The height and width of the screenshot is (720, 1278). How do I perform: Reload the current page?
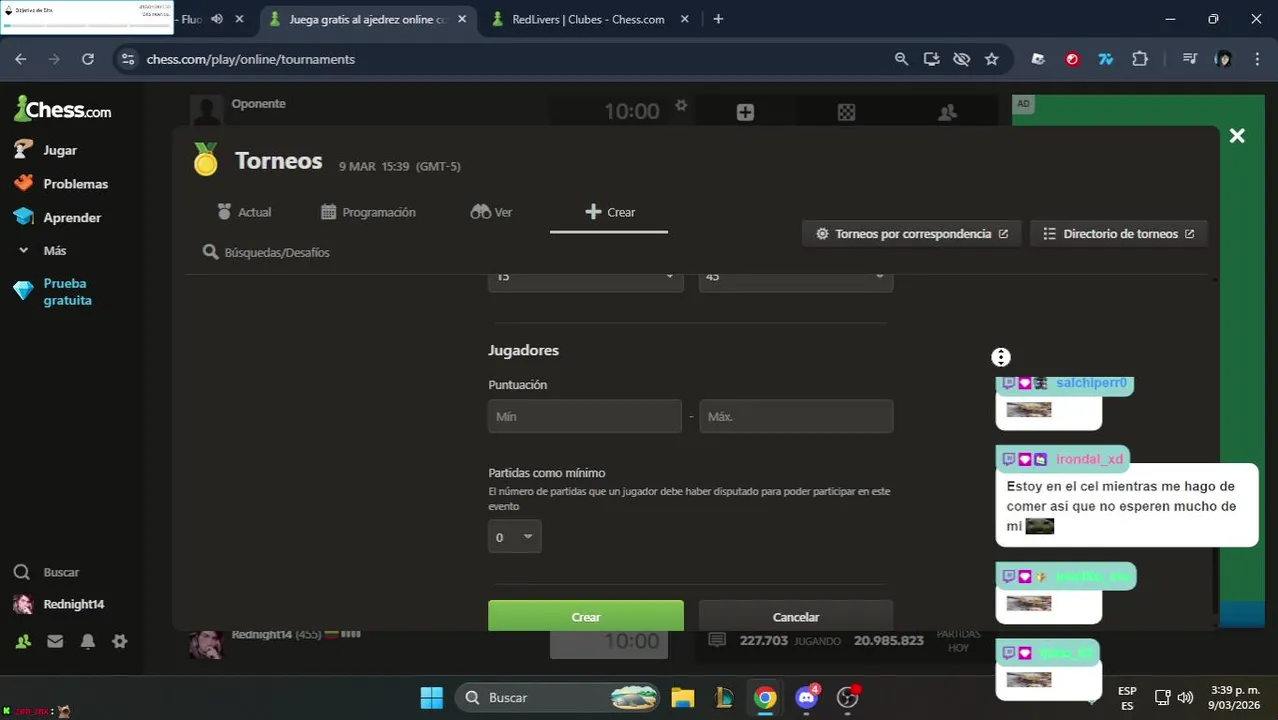(x=88, y=59)
